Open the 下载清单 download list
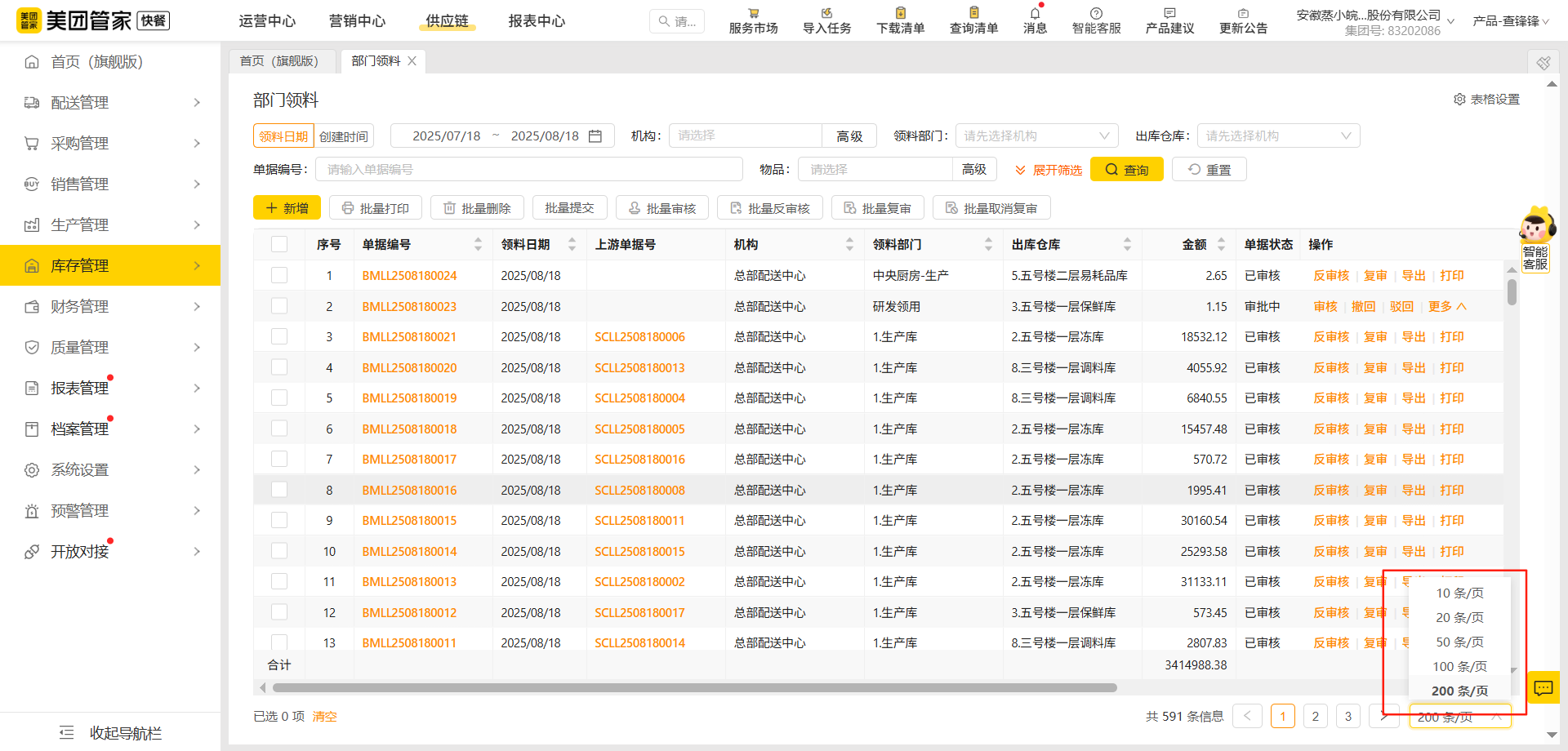 pos(899,20)
